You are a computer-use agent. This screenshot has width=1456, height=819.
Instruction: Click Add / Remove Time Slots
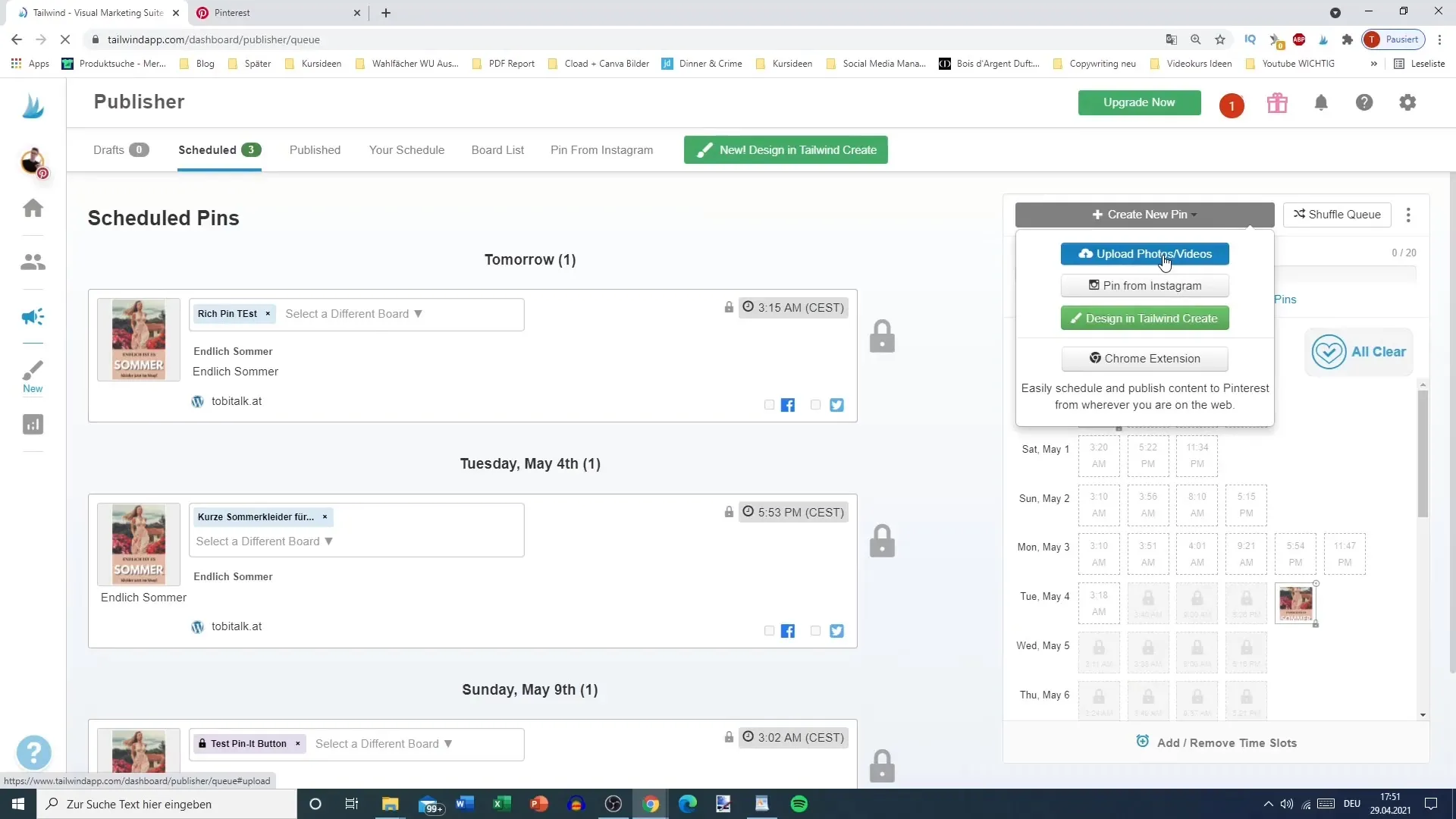click(1216, 742)
